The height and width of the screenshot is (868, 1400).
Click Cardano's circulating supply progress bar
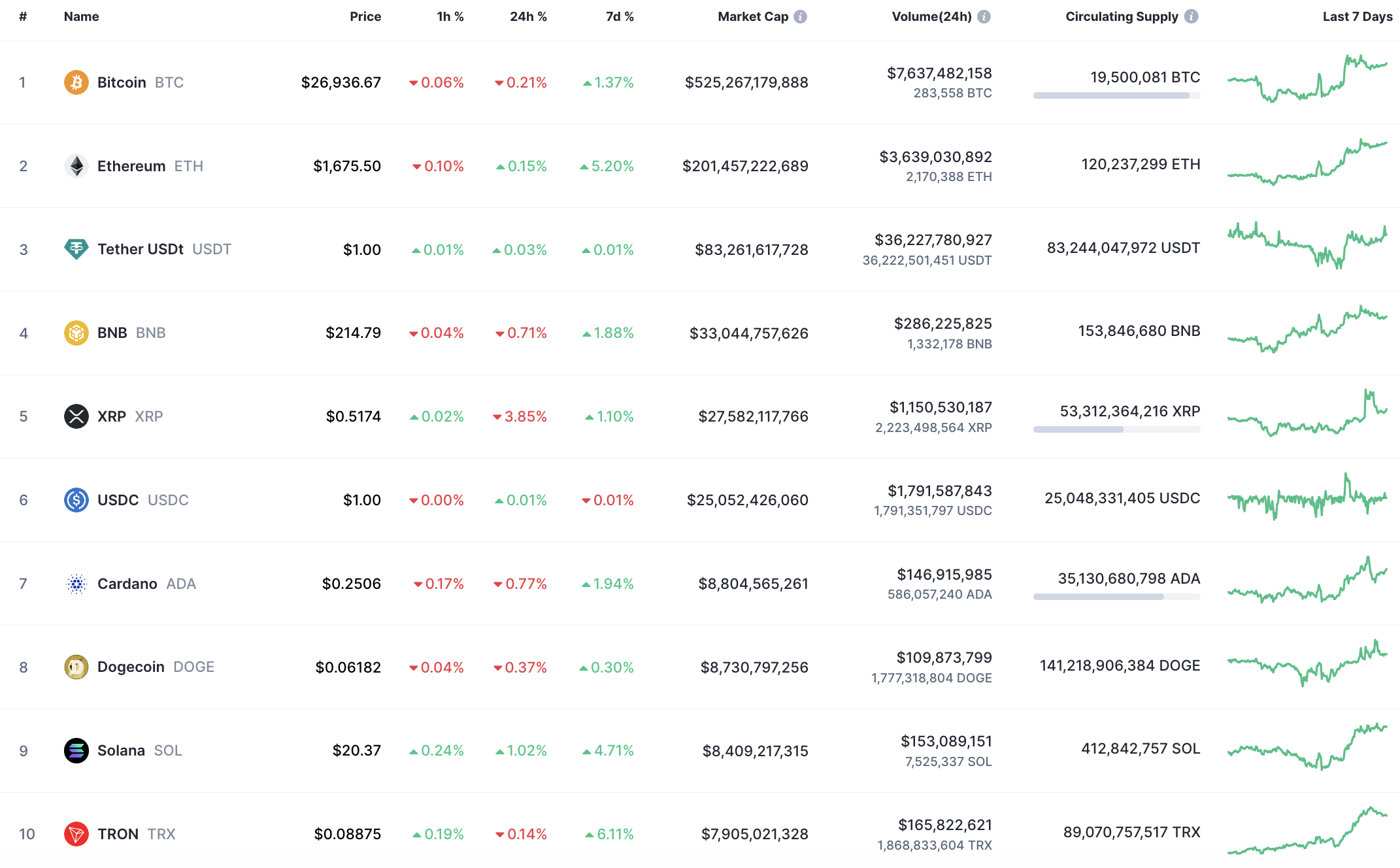[1116, 597]
